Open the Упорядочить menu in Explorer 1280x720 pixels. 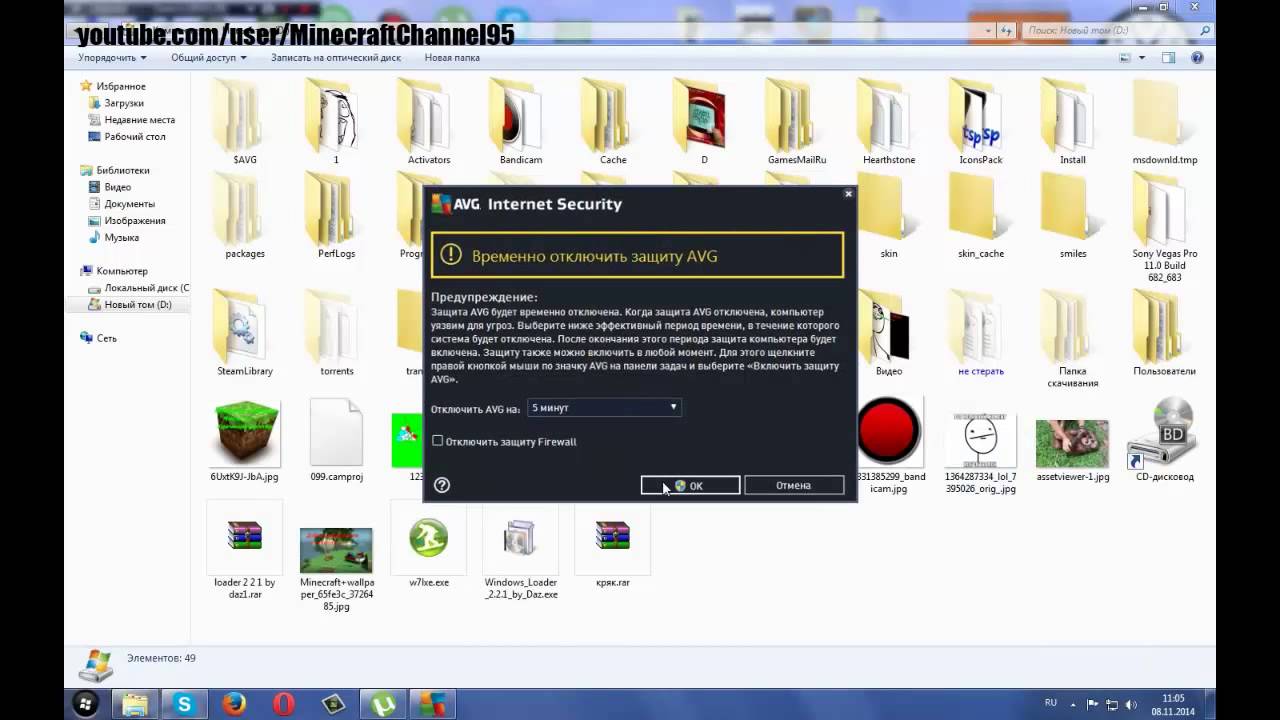(x=112, y=58)
